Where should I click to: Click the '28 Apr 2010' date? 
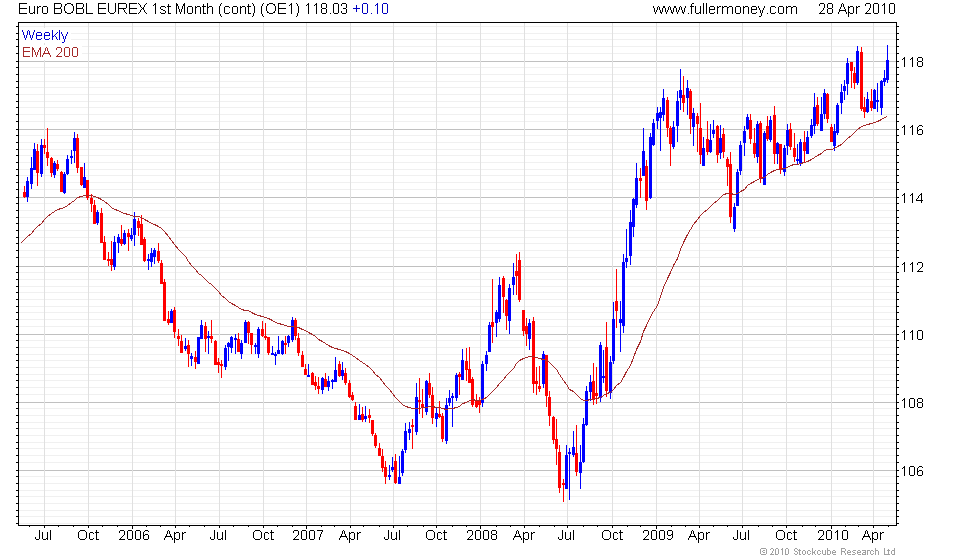(x=857, y=9)
